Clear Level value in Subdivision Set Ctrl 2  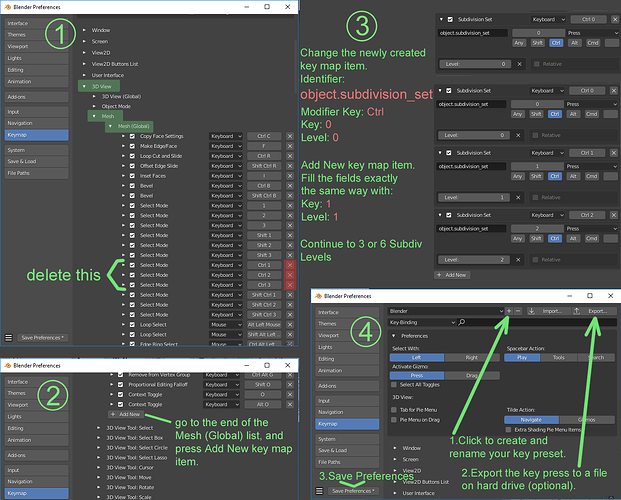pos(518,260)
